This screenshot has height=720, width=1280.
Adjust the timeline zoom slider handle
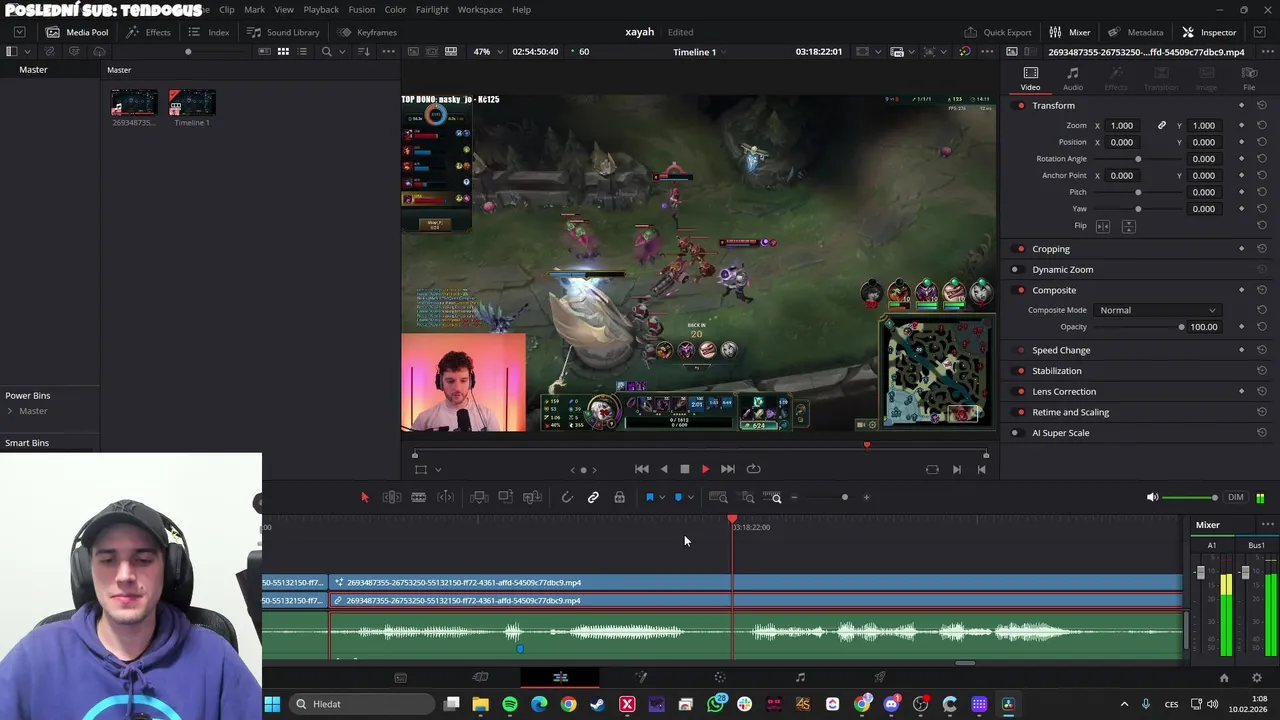(844, 497)
